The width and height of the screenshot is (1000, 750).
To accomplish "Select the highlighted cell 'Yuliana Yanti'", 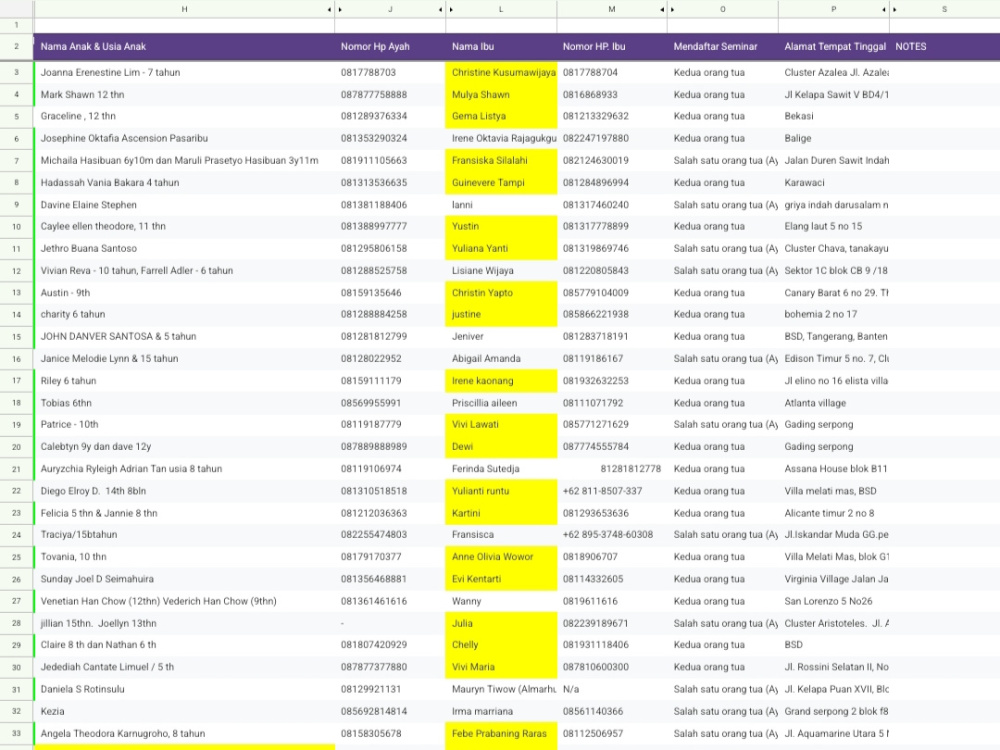I will pyautogui.click(x=501, y=249).
